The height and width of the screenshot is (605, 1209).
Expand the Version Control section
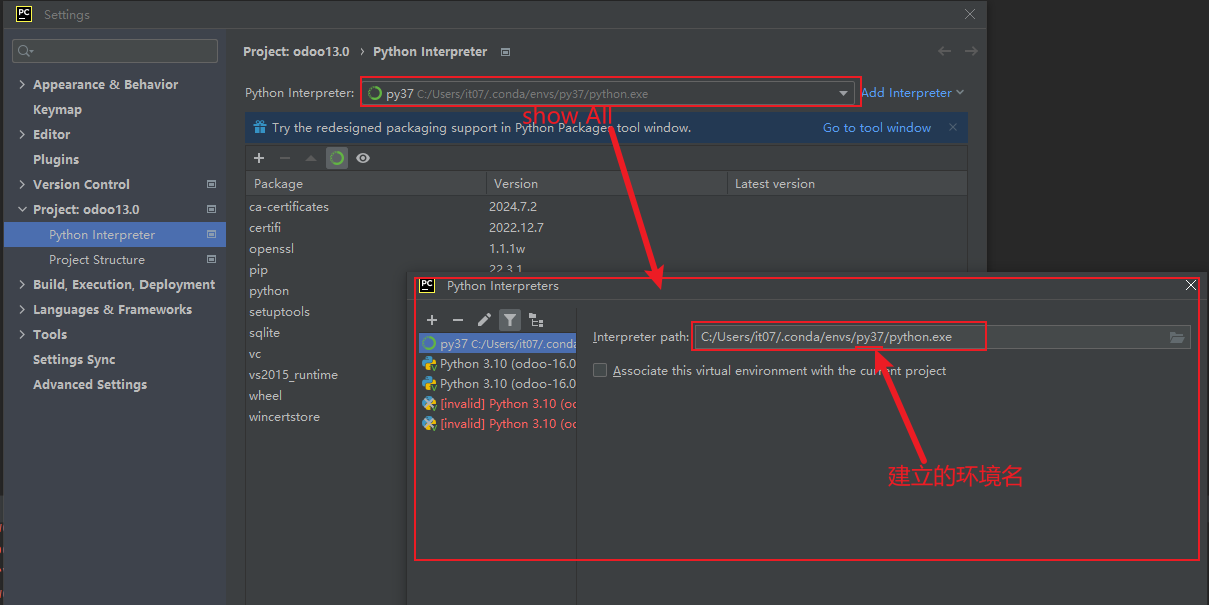tap(22, 184)
